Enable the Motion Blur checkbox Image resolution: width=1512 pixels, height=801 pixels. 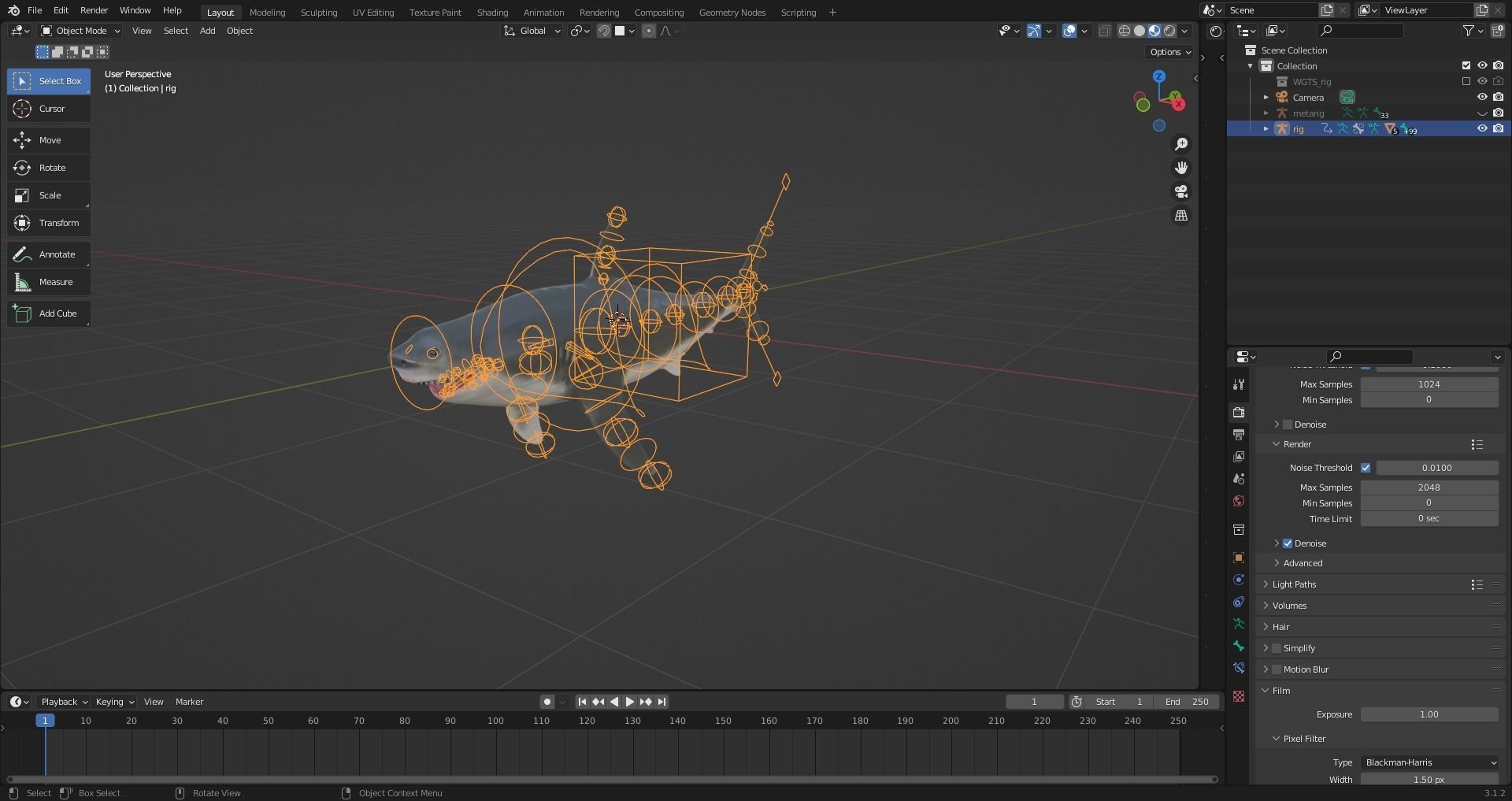click(1277, 669)
